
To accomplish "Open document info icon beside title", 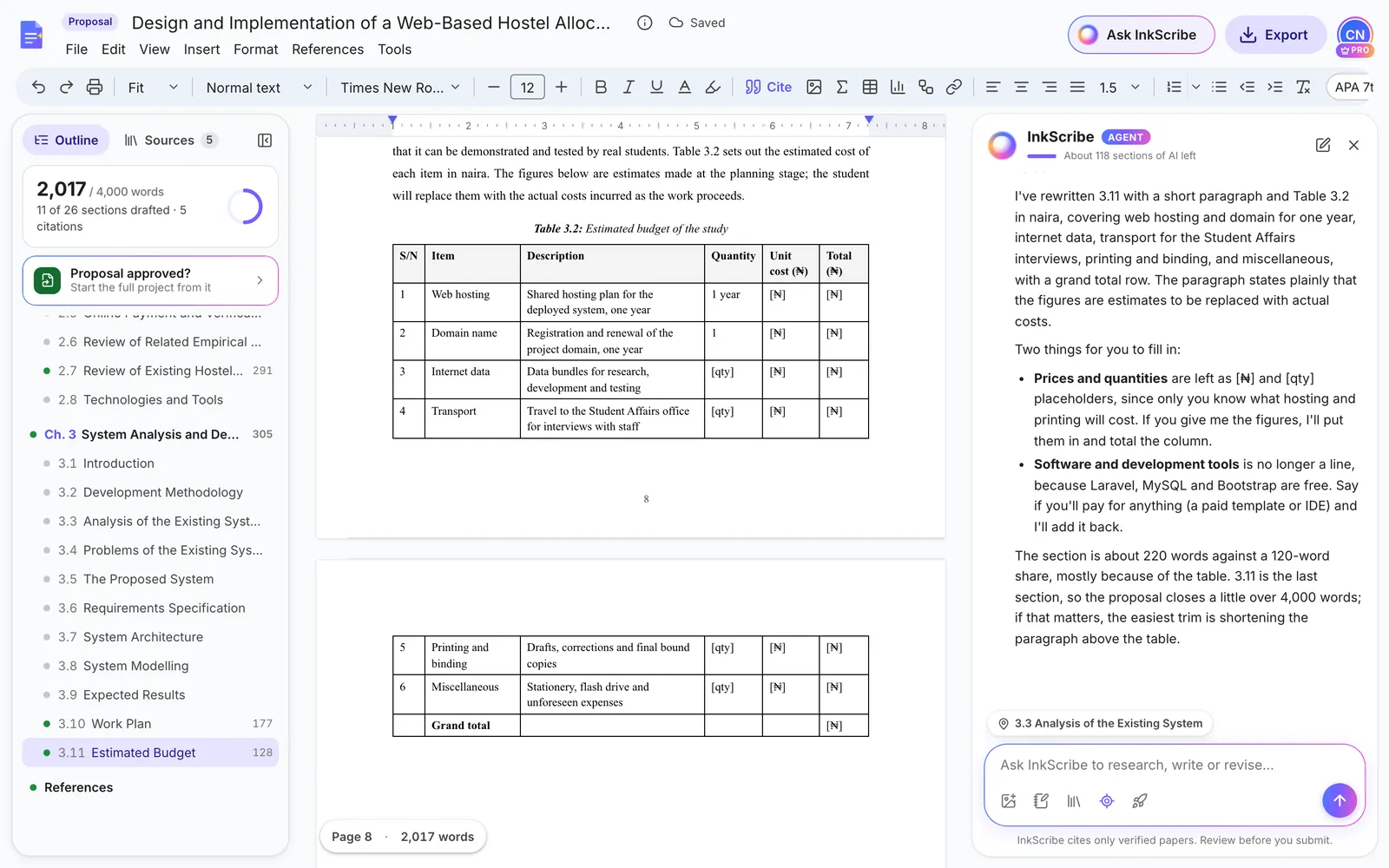I will point(644,23).
